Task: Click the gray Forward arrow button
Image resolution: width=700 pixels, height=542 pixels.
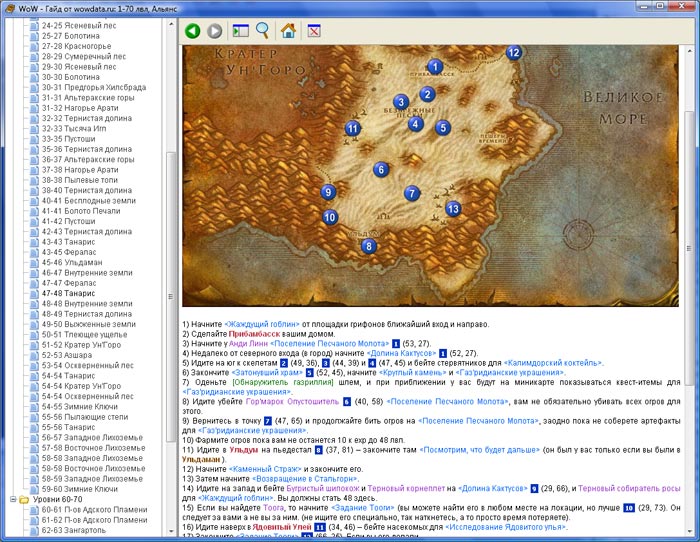Action: (215, 31)
